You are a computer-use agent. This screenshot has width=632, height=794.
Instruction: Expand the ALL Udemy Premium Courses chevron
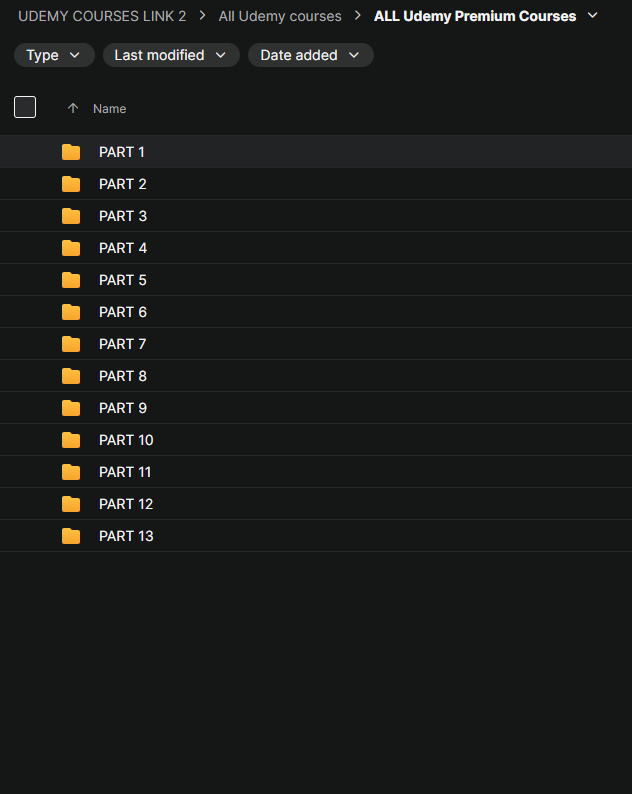point(592,16)
